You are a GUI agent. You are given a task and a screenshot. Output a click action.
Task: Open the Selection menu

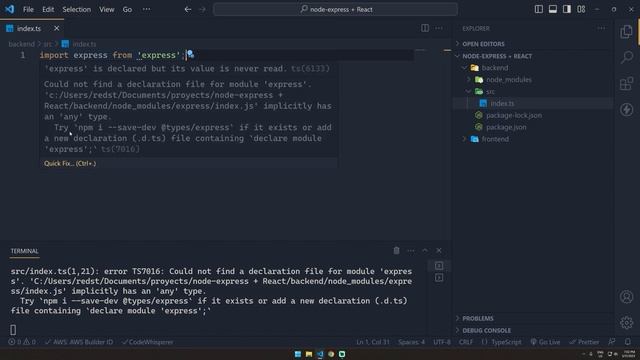point(76,9)
